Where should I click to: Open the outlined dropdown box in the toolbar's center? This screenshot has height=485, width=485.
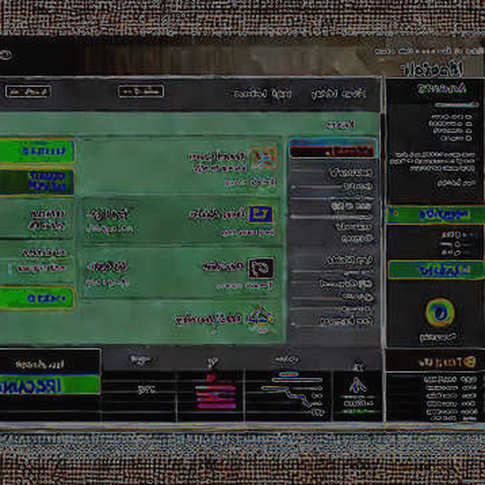coord(141,91)
